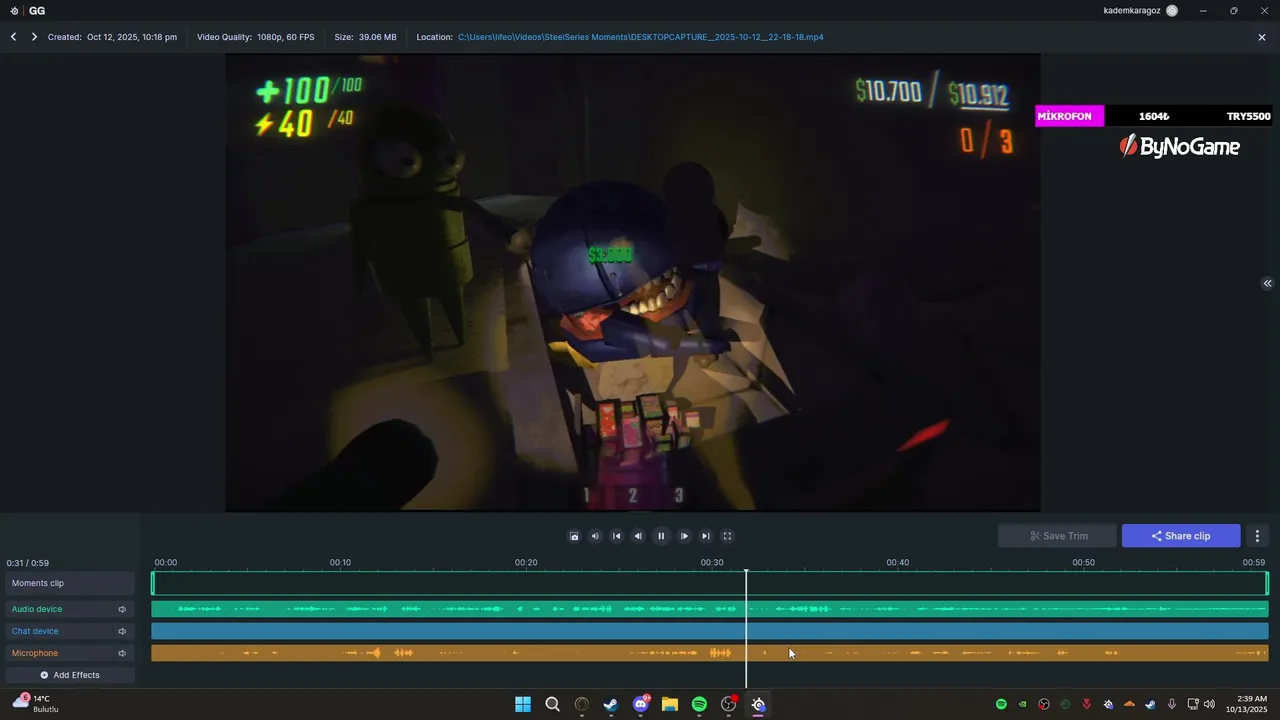Image resolution: width=1280 pixels, height=720 pixels.
Task: Click the blue Chat device track bar
Action: pos(710,631)
